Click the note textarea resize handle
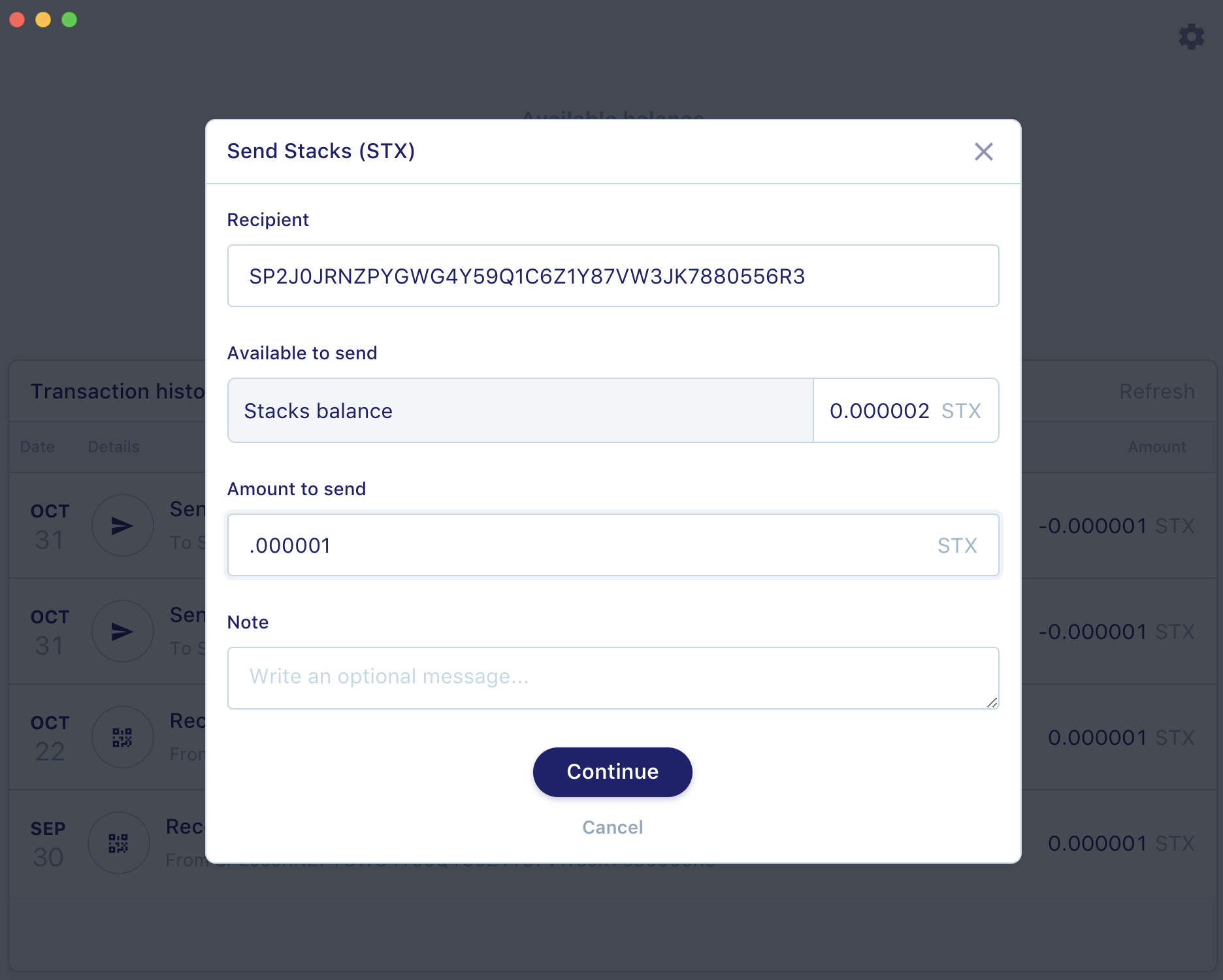This screenshot has width=1223, height=980. point(992,702)
